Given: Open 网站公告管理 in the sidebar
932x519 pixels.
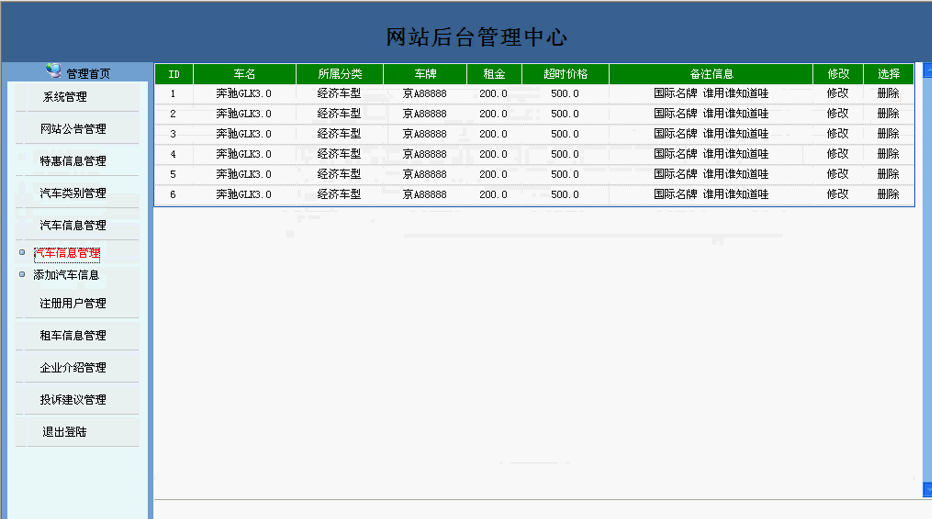Looking at the screenshot, I should [x=73, y=129].
